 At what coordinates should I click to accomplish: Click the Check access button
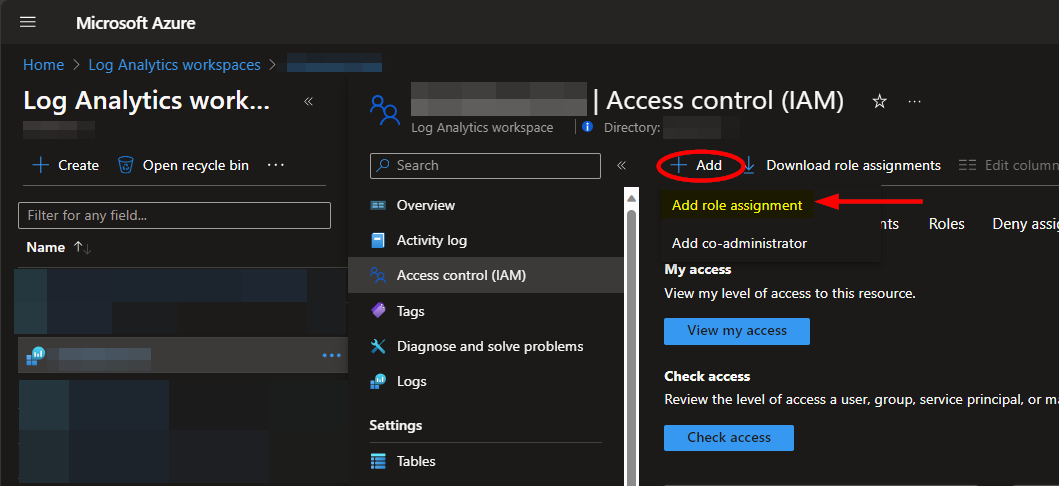(x=729, y=437)
